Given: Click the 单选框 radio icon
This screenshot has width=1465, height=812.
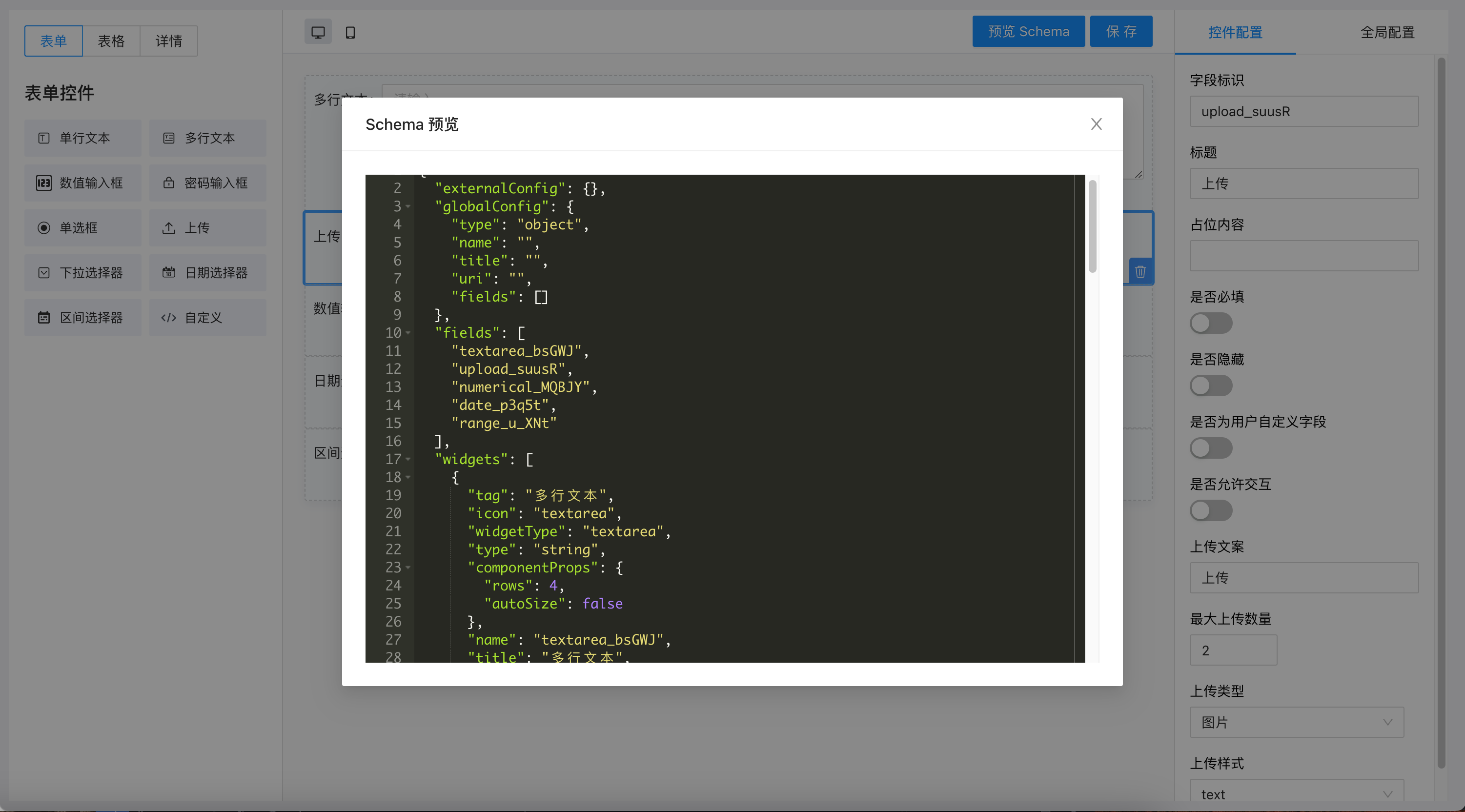Looking at the screenshot, I should (x=44, y=228).
